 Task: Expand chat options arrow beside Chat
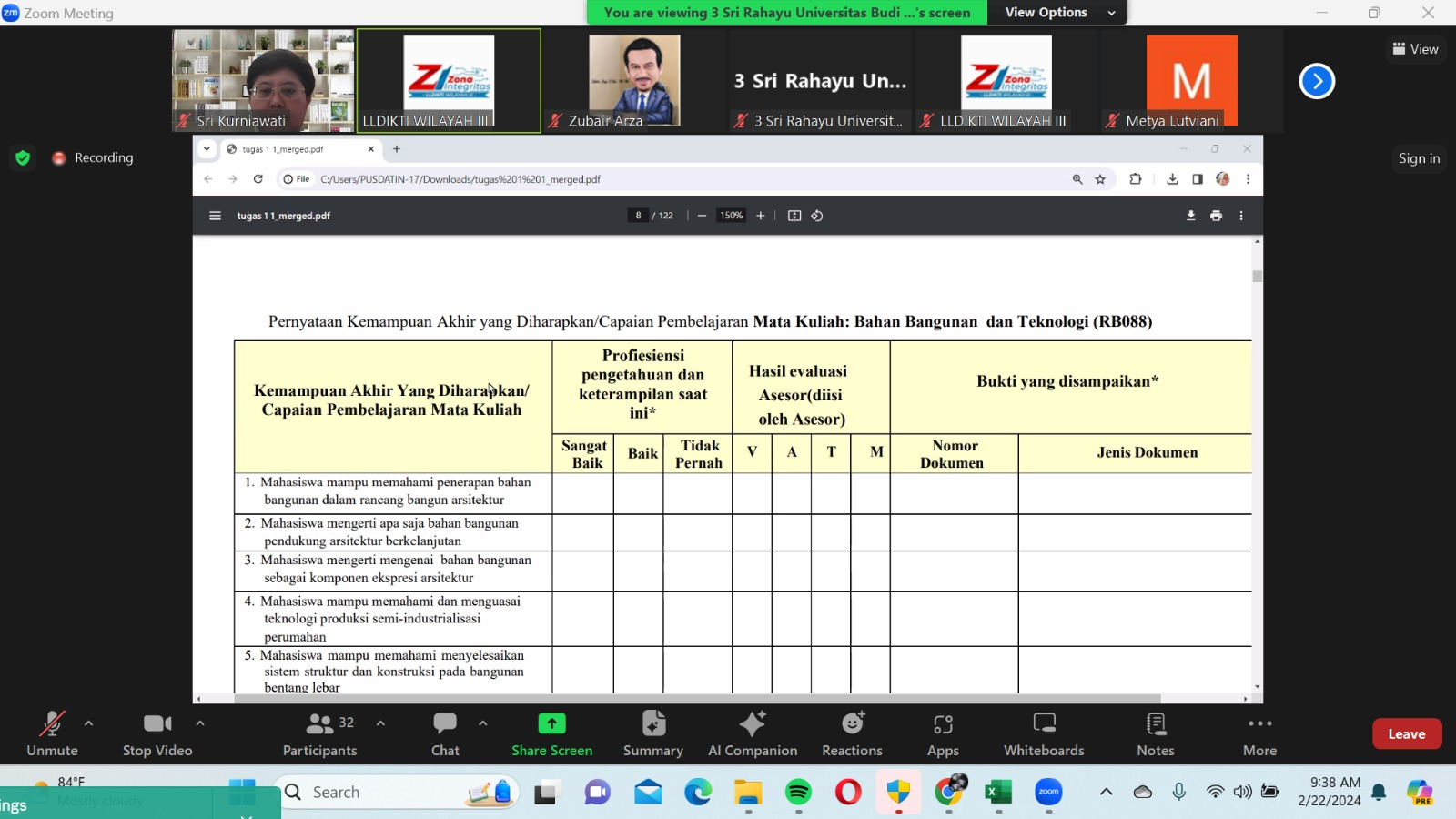click(483, 723)
